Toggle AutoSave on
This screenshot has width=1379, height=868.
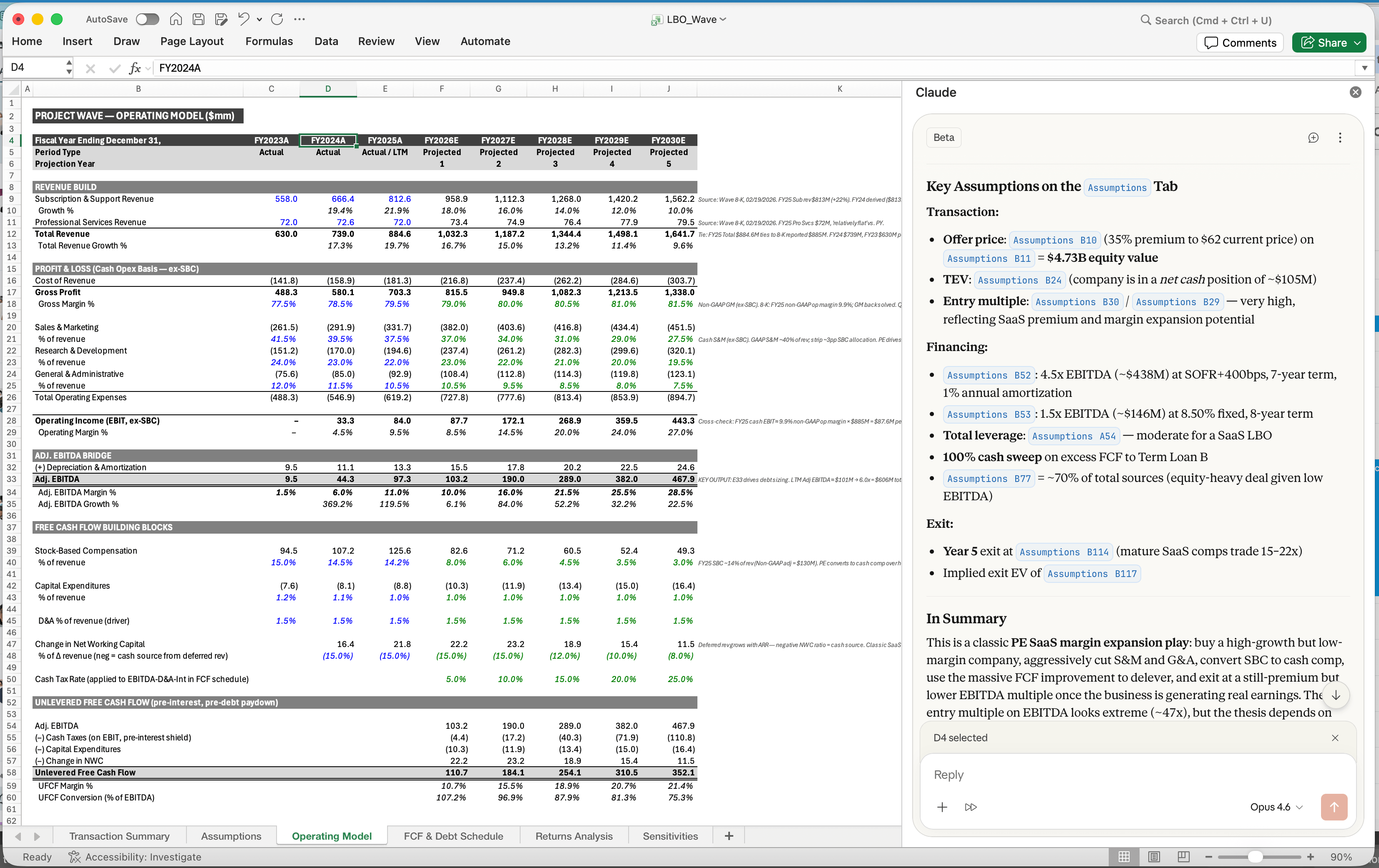pyautogui.click(x=147, y=19)
